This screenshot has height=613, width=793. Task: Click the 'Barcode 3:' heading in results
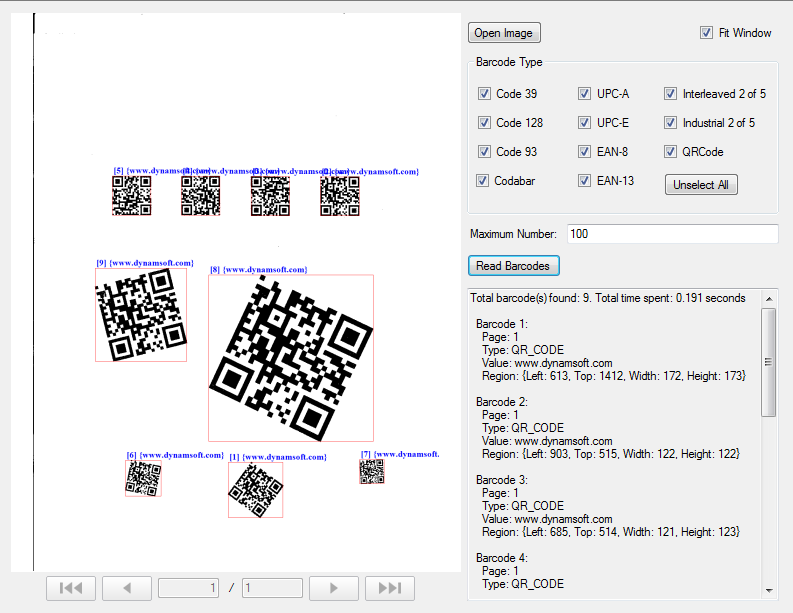click(x=502, y=479)
